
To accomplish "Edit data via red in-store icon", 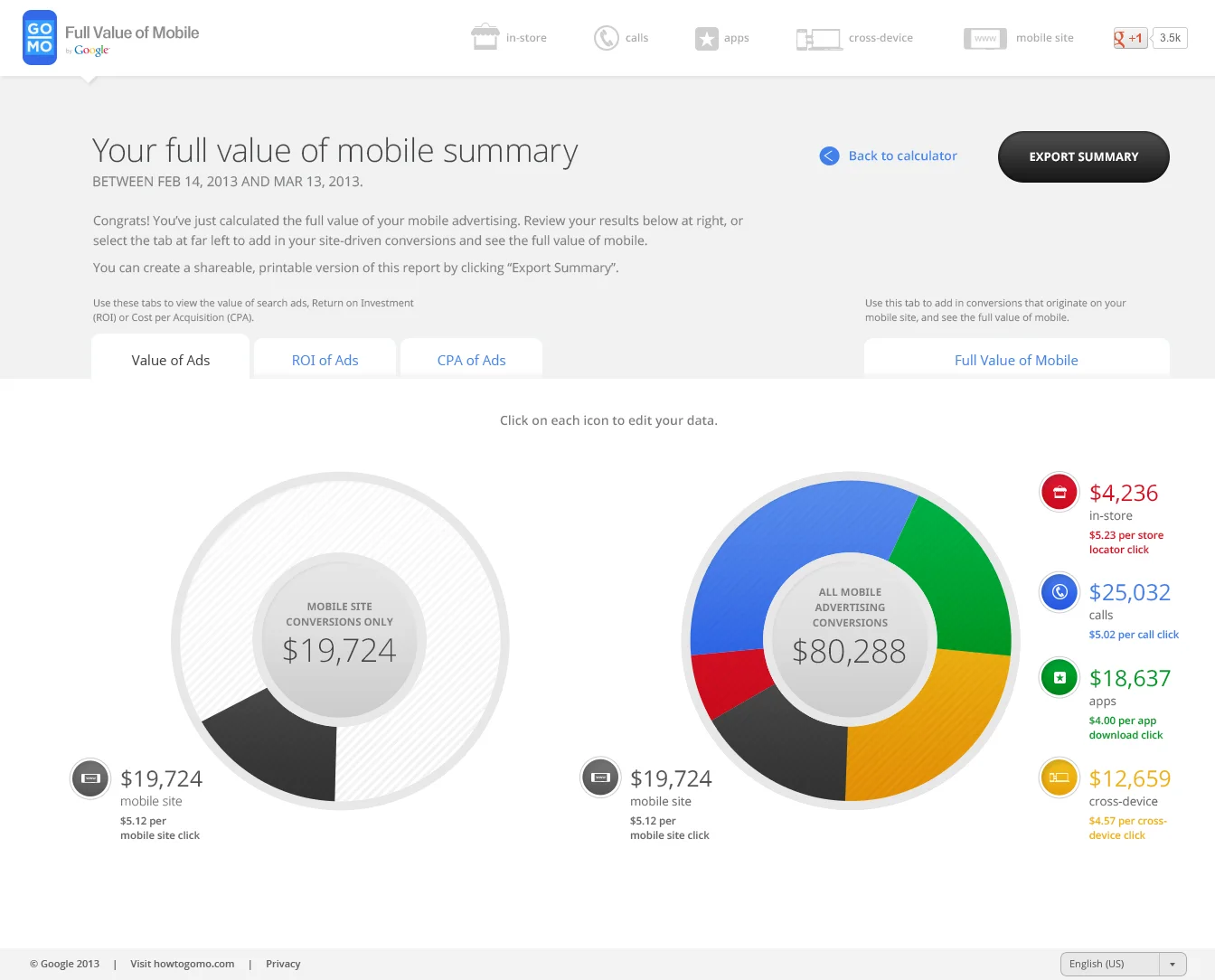I will point(1060,492).
